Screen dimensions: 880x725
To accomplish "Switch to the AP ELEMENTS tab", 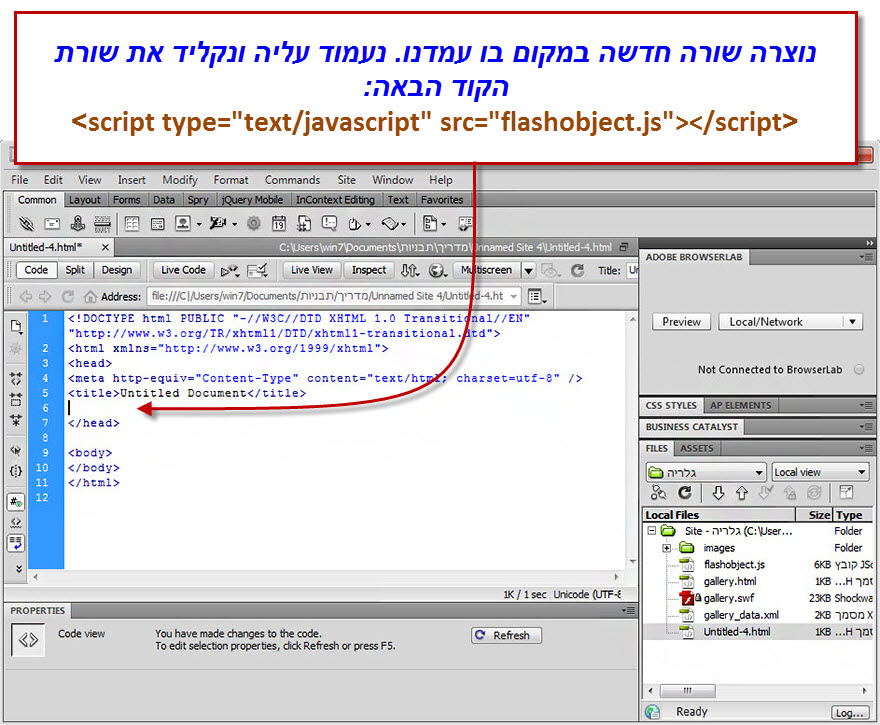I will click(x=740, y=405).
